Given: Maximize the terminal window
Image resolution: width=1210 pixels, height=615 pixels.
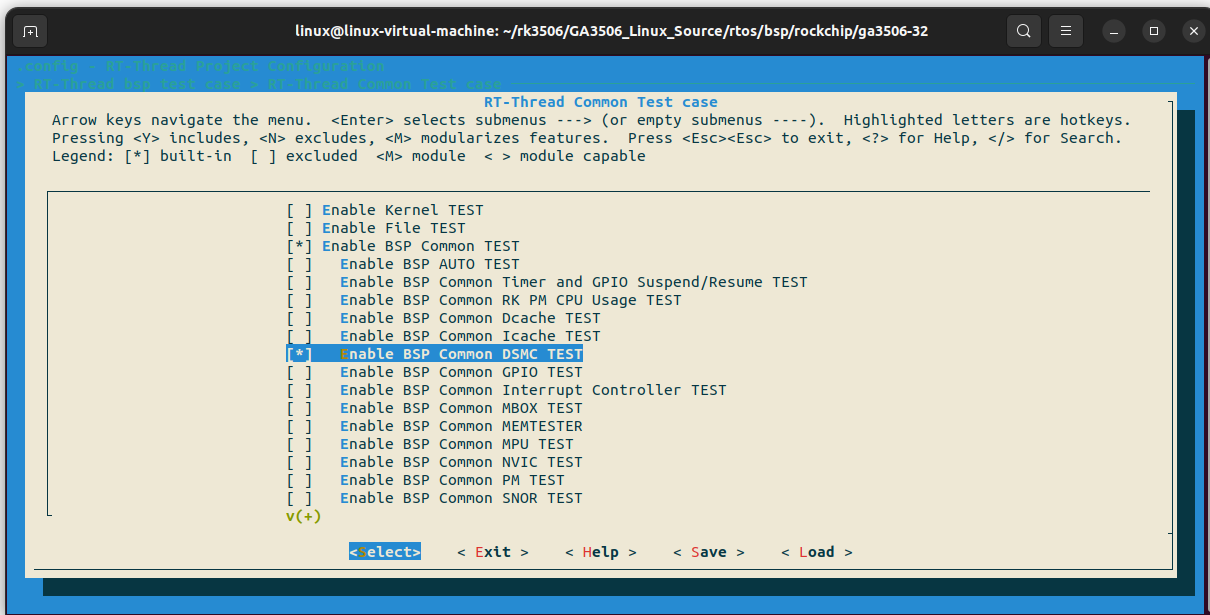Looking at the screenshot, I should click(1154, 31).
